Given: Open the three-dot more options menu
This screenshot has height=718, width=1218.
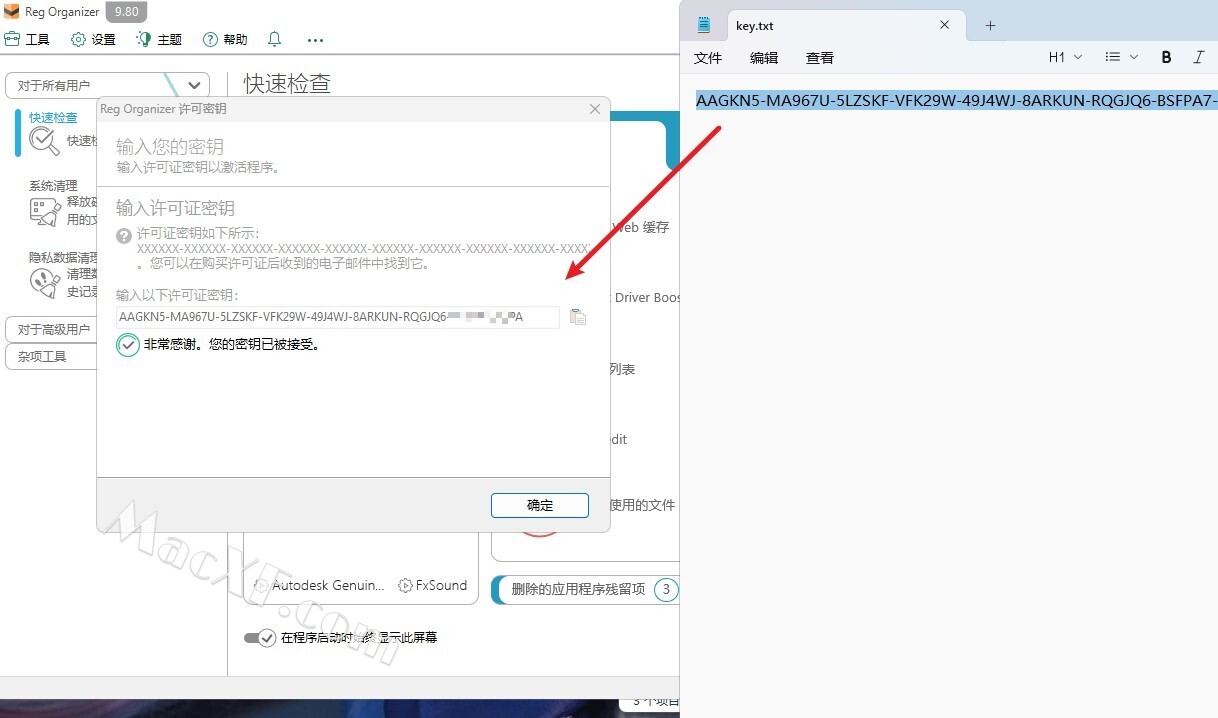Looking at the screenshot, I should 316,40.
